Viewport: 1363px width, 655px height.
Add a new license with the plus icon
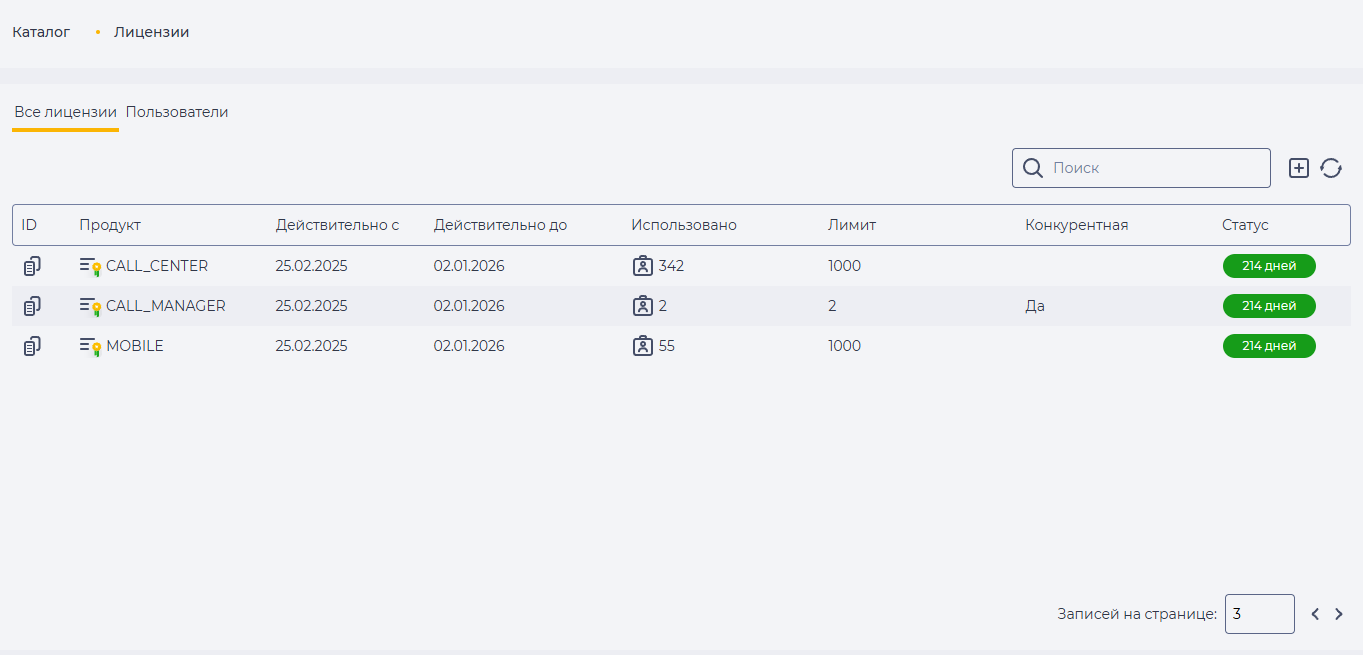pyautogui.click(x=1298, y=168)
